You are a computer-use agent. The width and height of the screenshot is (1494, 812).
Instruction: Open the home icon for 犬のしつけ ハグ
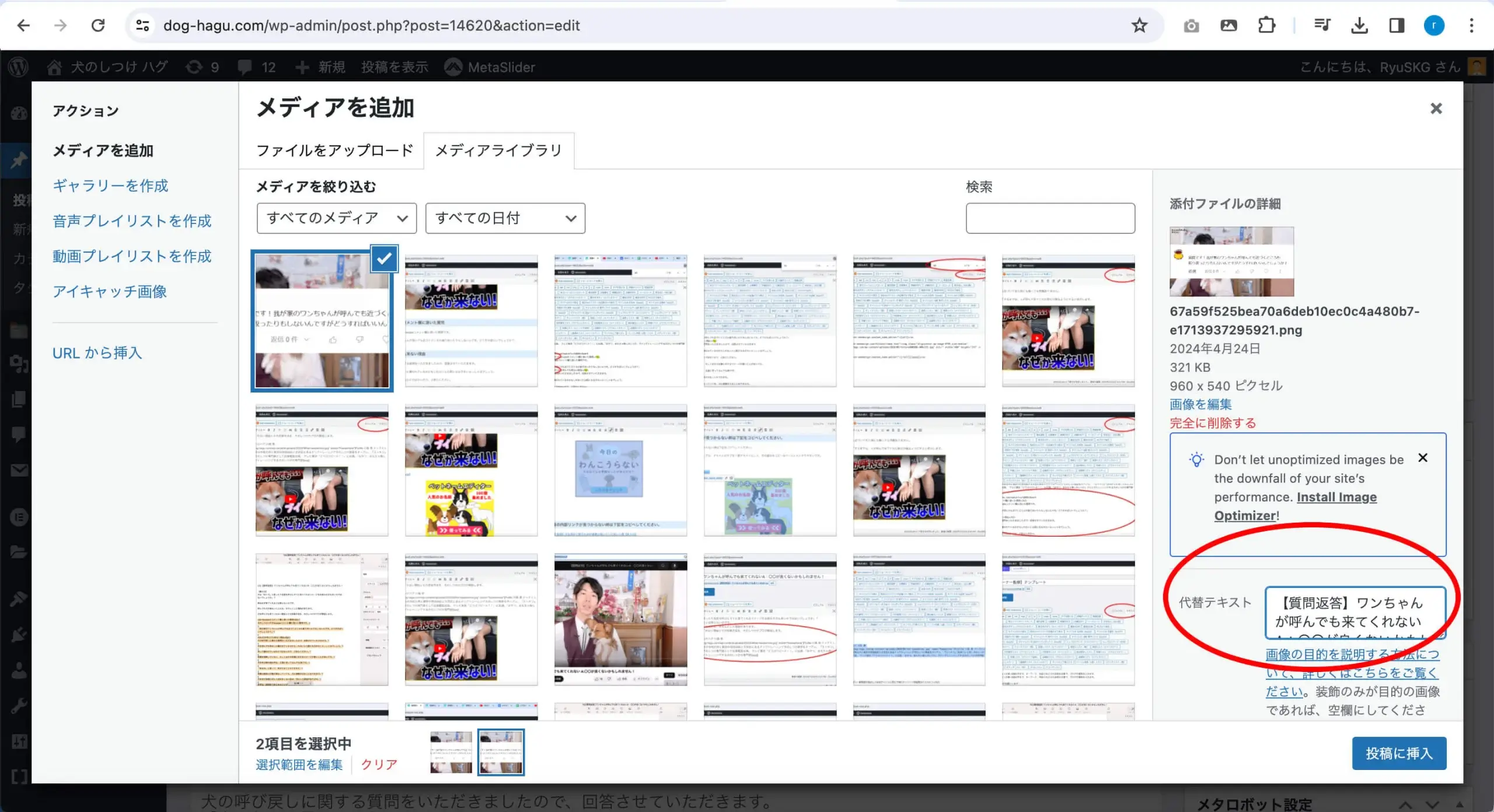tap(54, 67)
